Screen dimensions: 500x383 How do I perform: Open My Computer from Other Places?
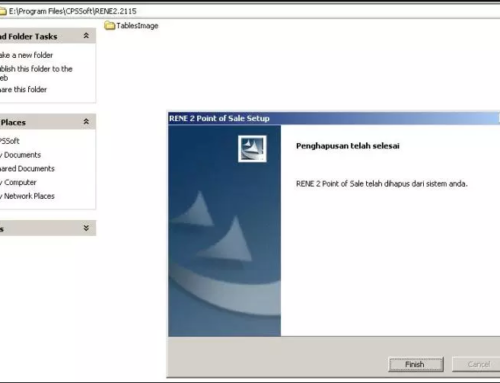click(18, 182)
